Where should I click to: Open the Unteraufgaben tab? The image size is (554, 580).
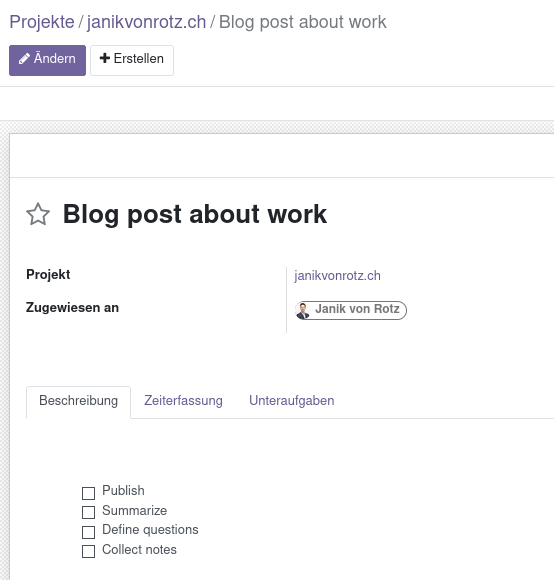(292, 401)
